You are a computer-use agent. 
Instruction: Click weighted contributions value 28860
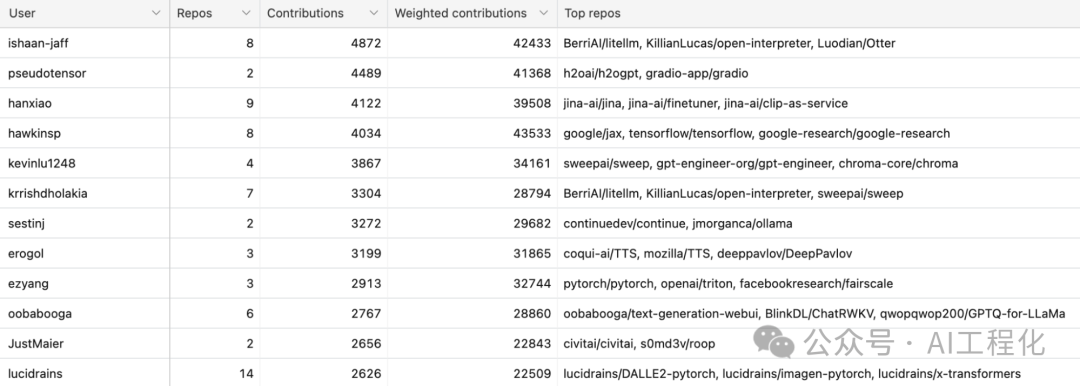(x=532, y=313)
